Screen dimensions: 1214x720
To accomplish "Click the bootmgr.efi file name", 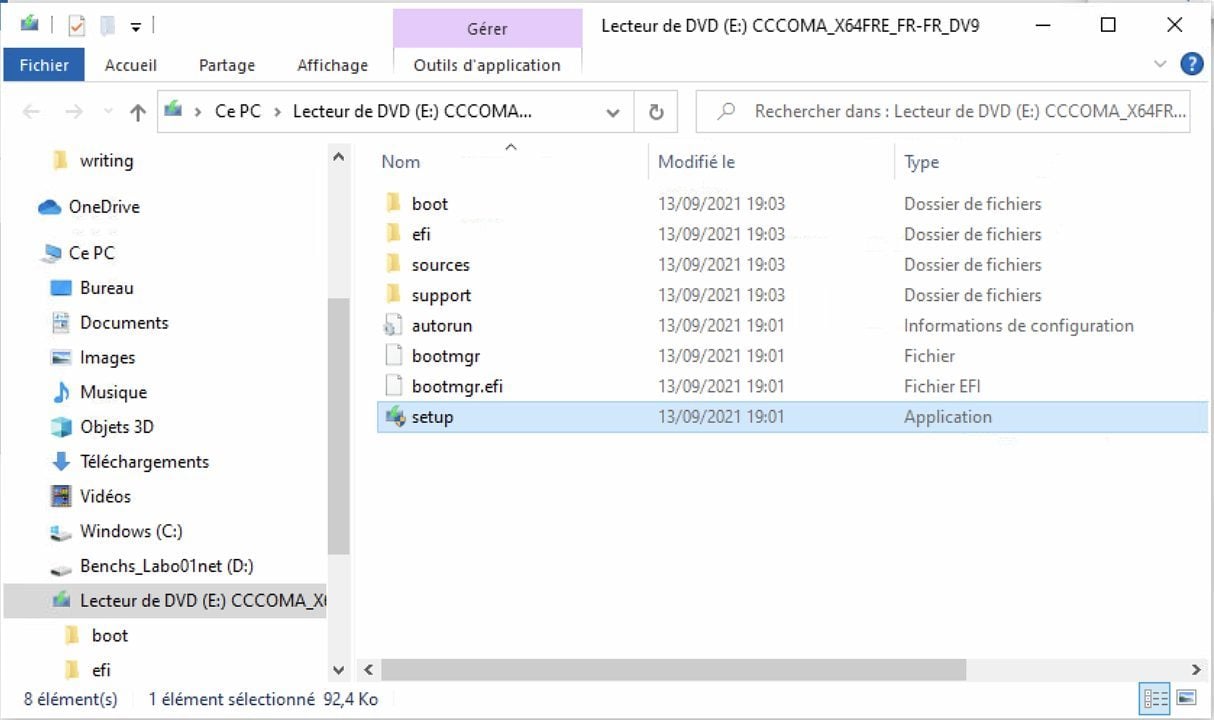I will (x=457, y=386).
